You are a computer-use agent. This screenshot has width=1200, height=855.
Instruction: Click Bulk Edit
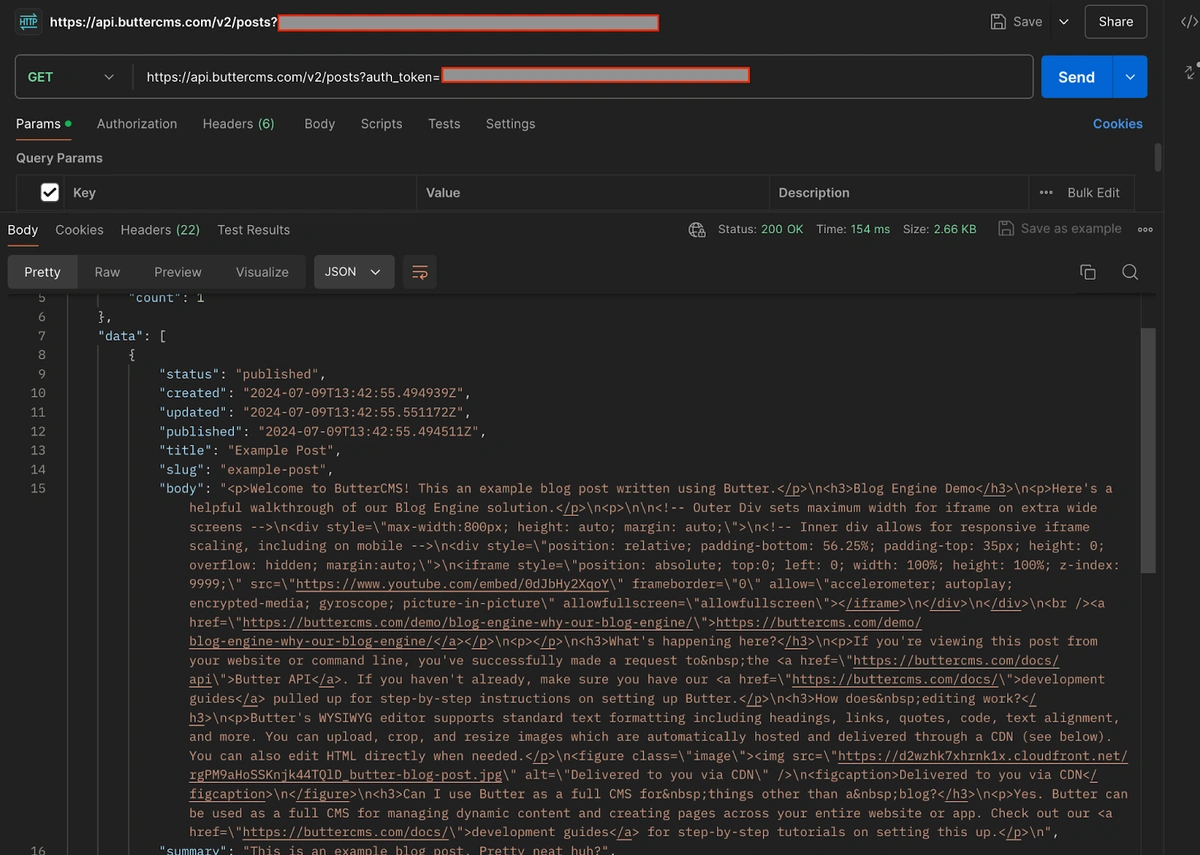(1094, 192)
